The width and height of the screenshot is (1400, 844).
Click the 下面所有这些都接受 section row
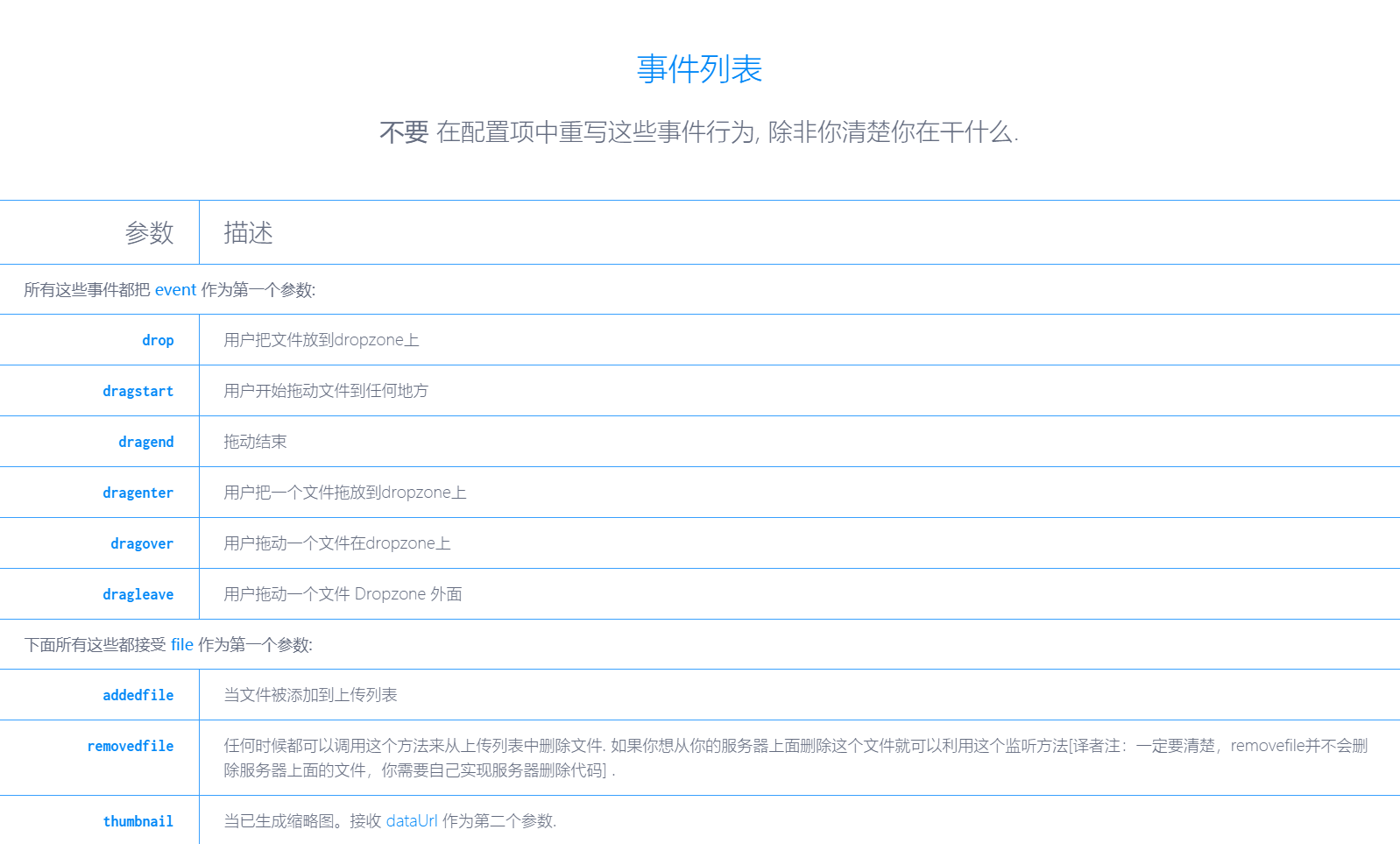(700, 645)
